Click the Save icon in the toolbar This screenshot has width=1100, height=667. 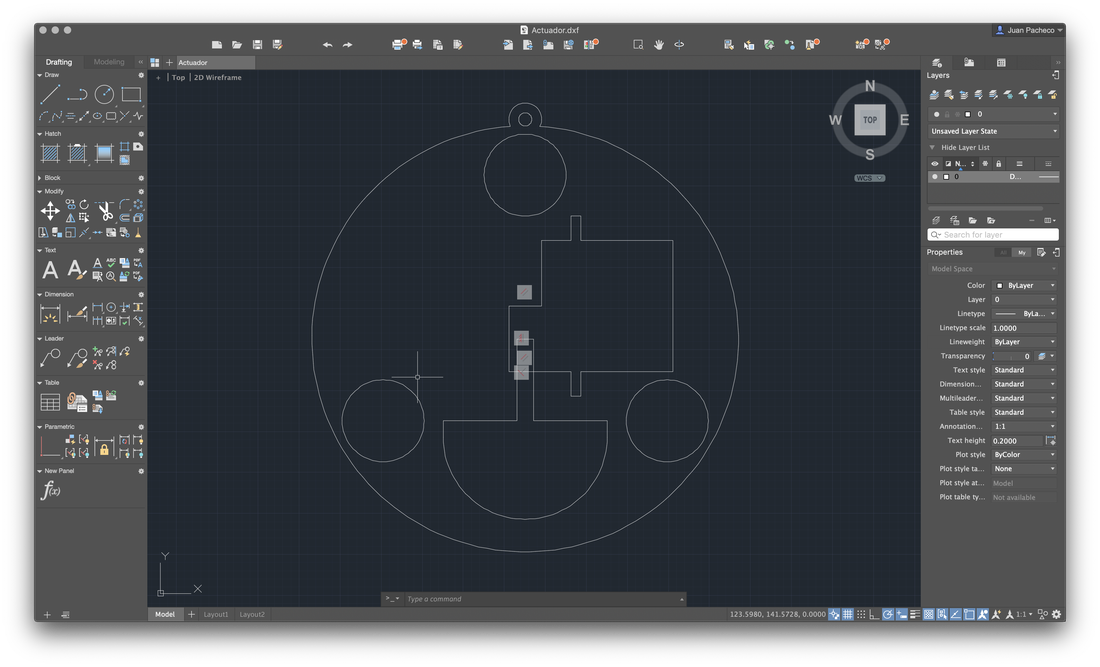257,45
